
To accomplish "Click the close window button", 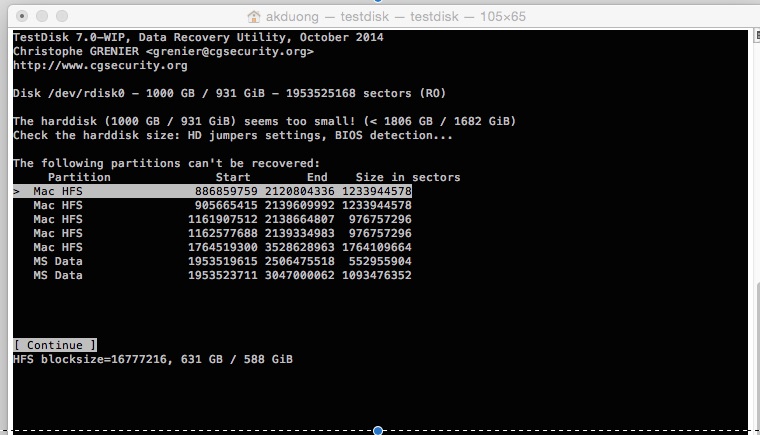I will point(22,16).
